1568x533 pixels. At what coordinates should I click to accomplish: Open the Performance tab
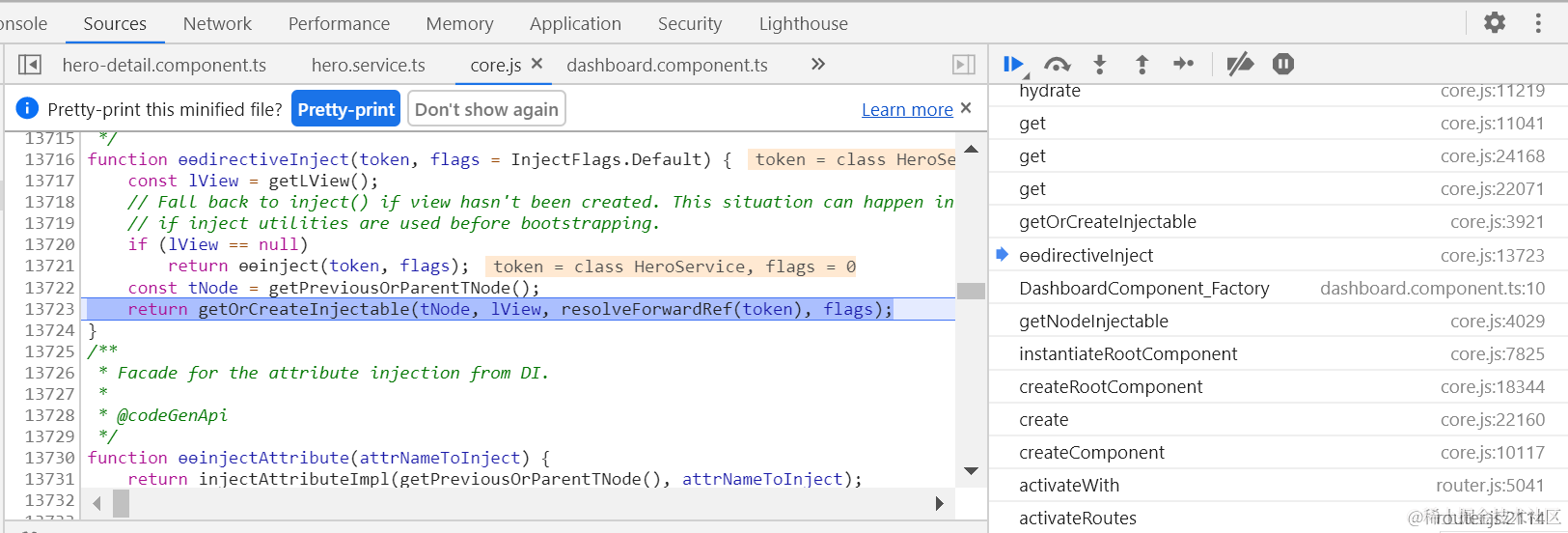coord(339,23)
